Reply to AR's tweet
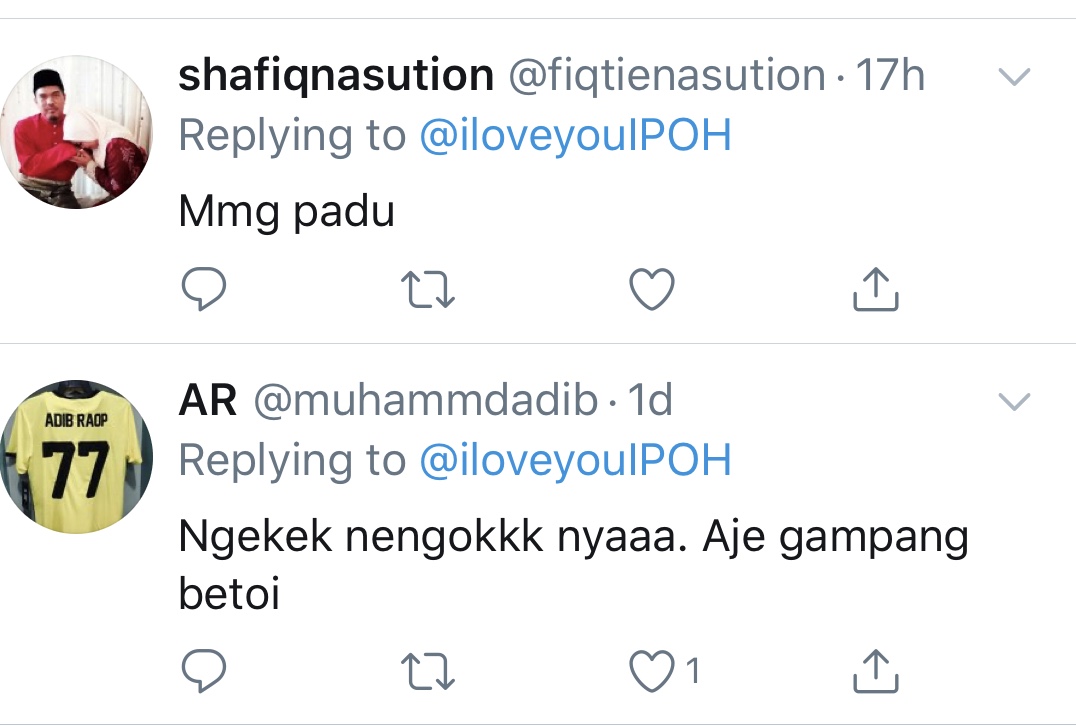1076x726 pixels. pyautogui.click(x=203, y=672)
